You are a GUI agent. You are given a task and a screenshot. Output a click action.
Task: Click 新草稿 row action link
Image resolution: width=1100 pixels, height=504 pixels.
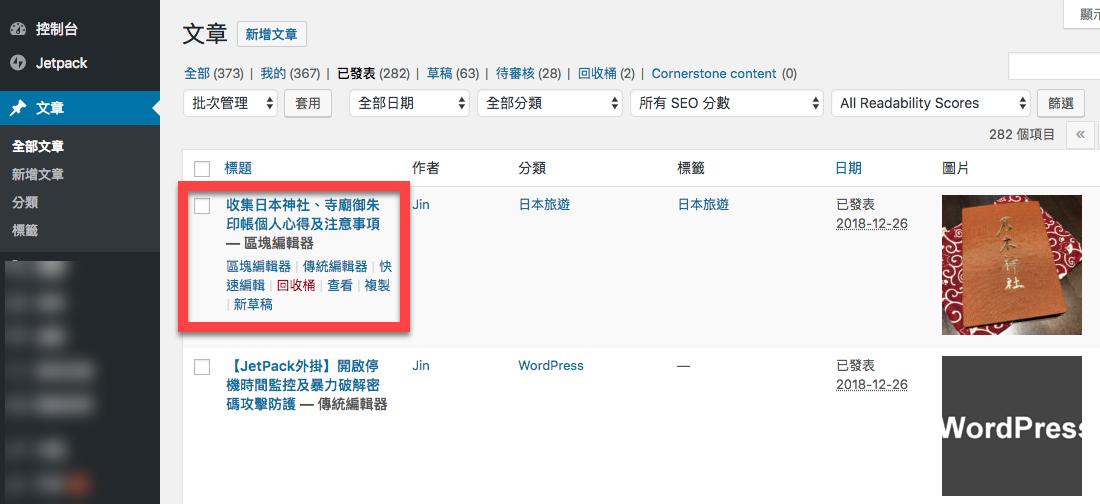coord(253,304)
